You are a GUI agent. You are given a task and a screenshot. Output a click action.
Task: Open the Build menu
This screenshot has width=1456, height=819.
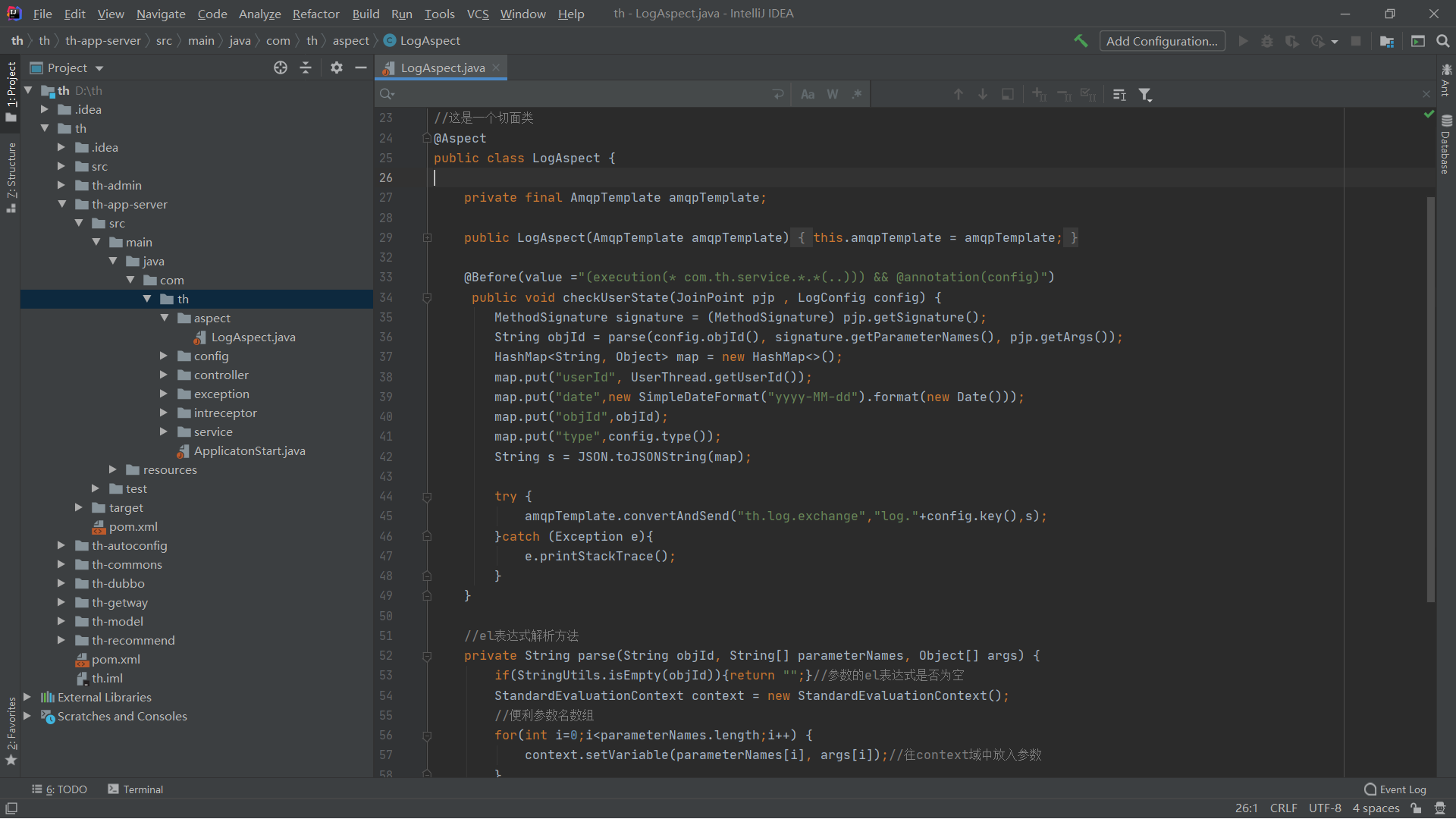coord(365,13)
